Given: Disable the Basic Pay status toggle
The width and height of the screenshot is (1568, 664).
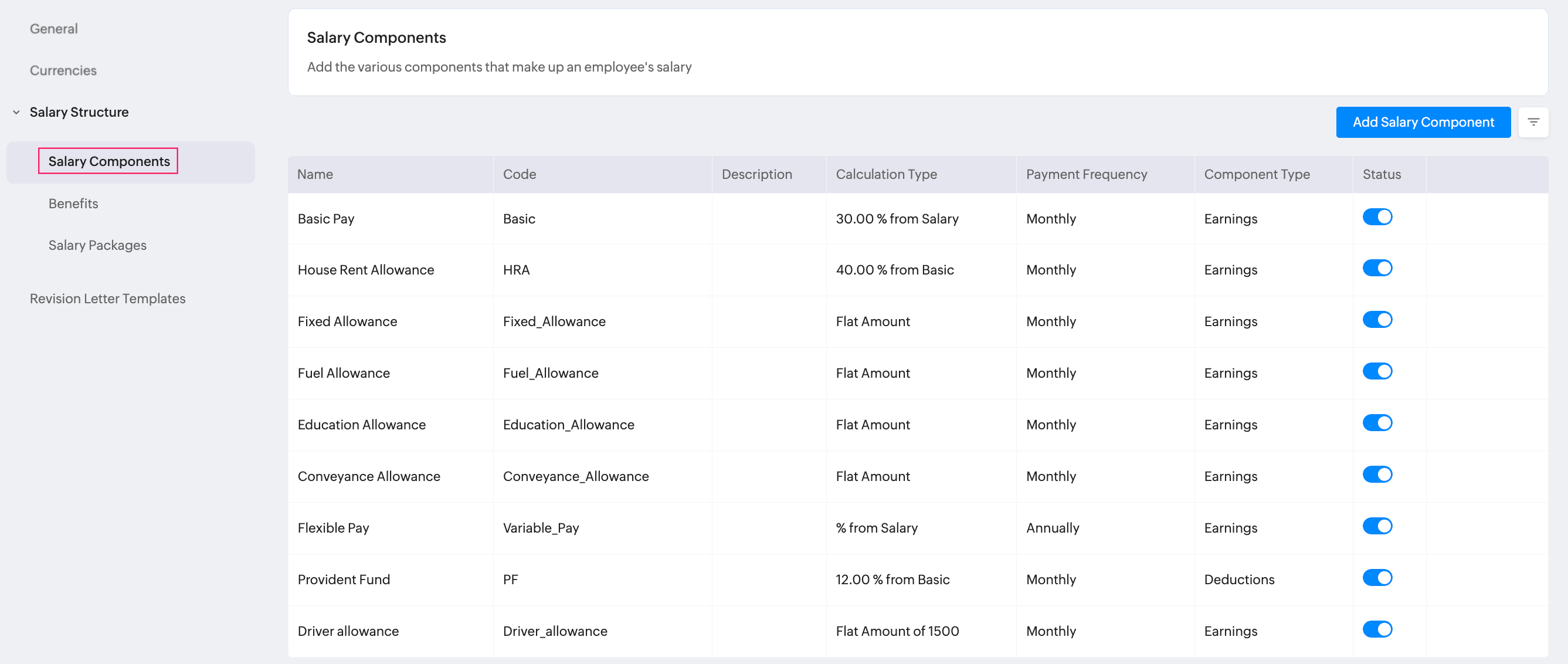Looking at the screenshot, I should (1377, 217).
